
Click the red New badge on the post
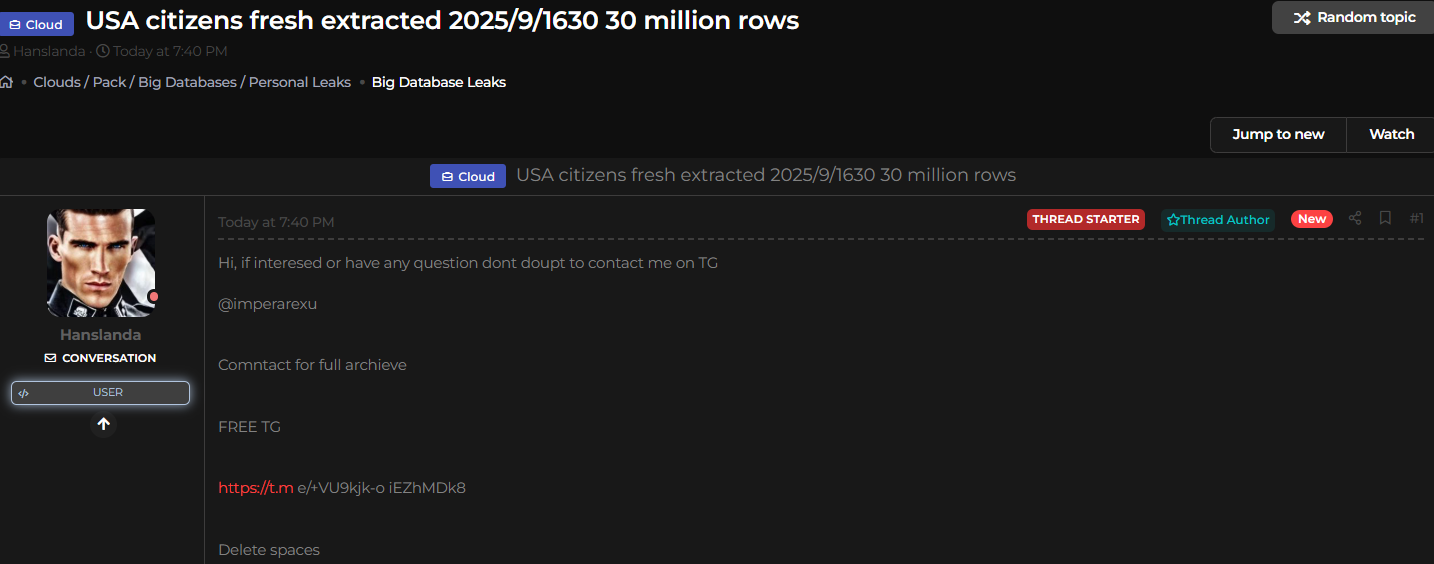[x=1311, y=219]
